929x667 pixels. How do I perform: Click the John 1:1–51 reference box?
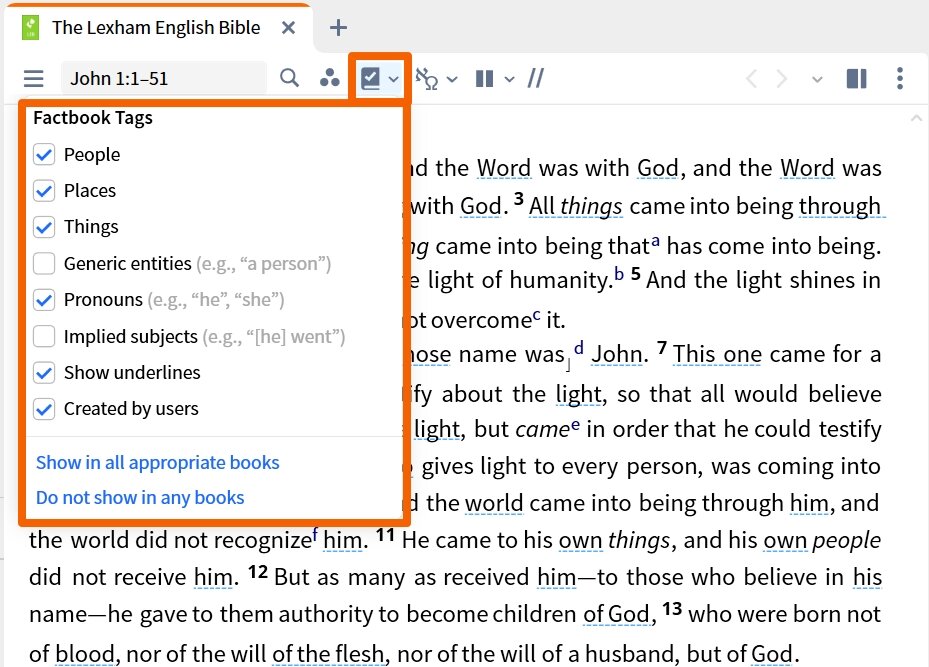coord(164,78)
